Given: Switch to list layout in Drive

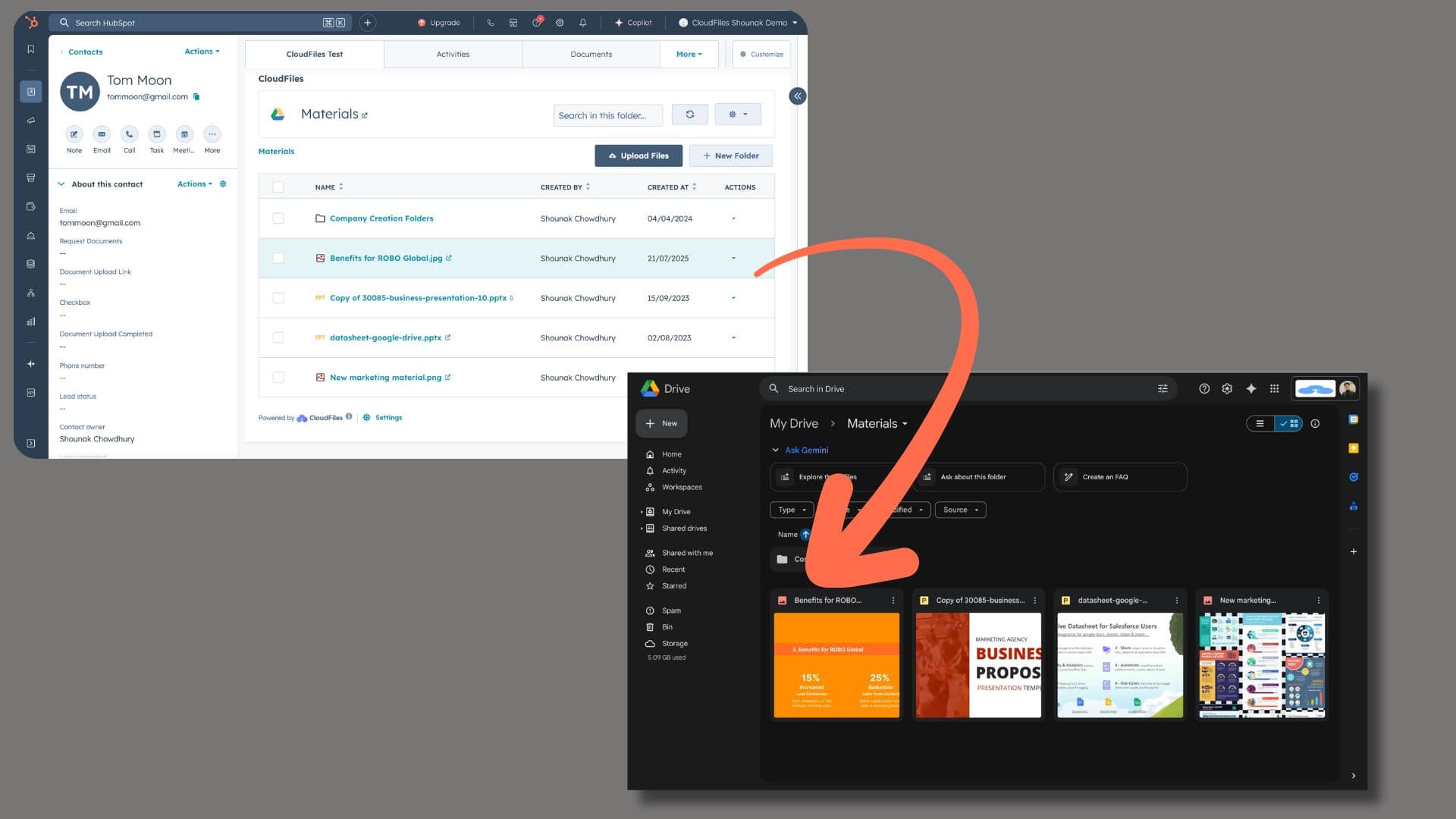Looking at the screenshot, I should pos(1260,424).
